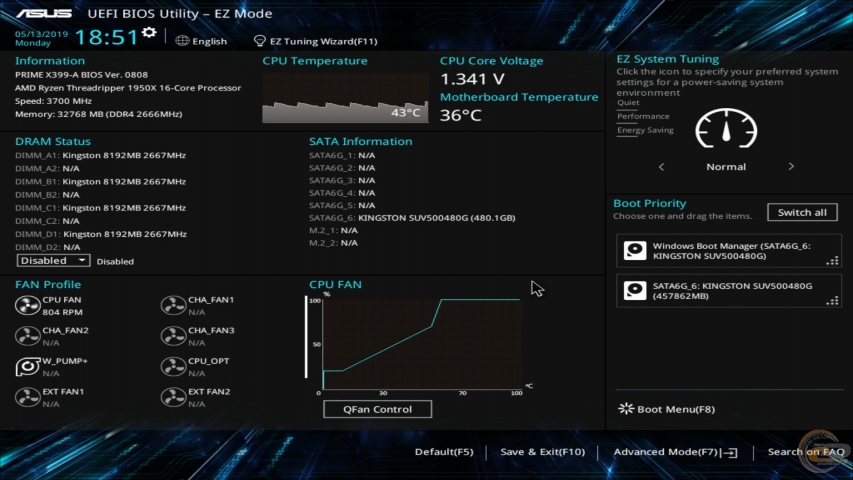Screen dimensions: 853x480
Task: Click the Boot Menu snowflake icon
Action: click(626, 409)
